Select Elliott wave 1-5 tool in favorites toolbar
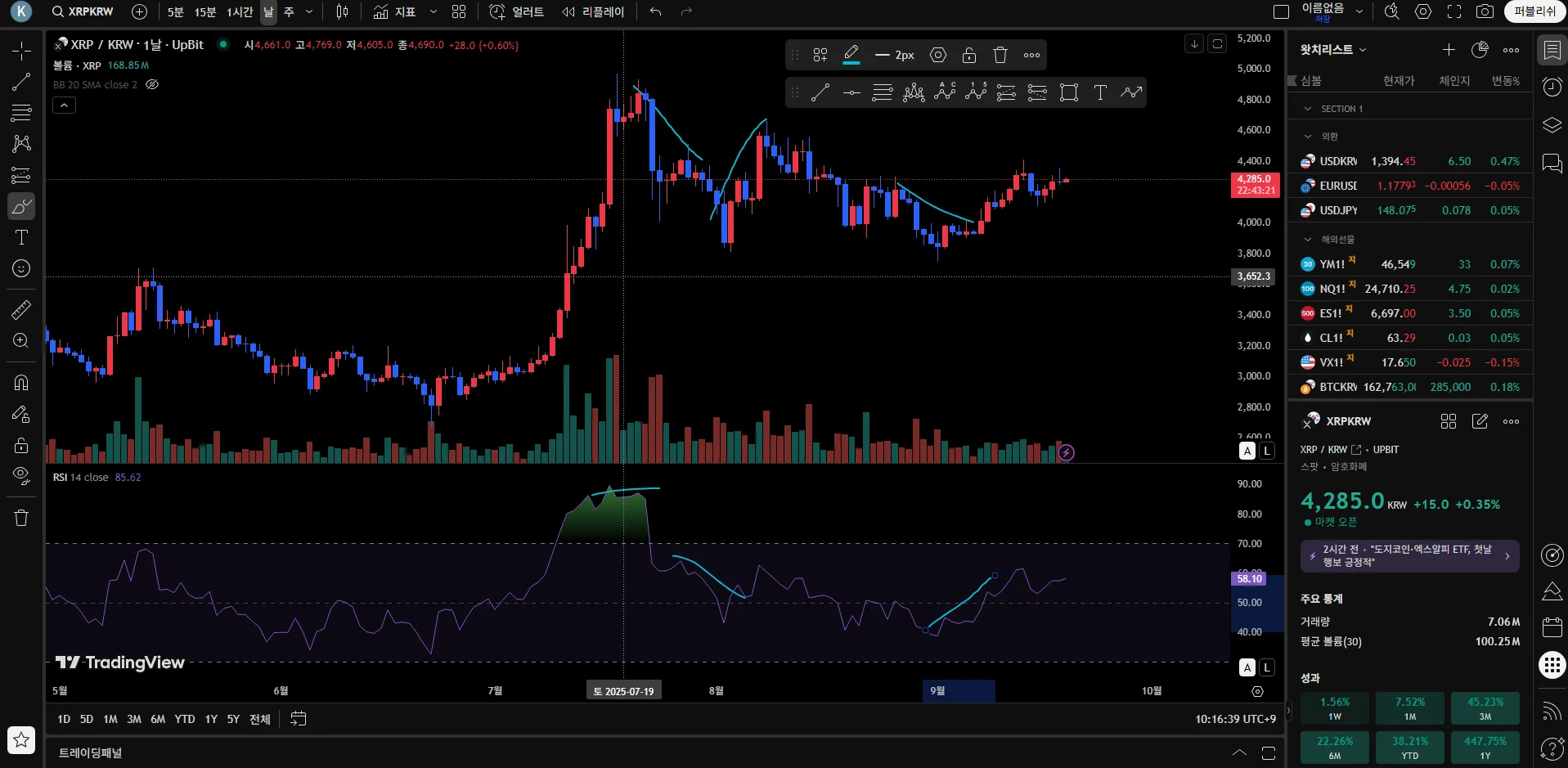 click(x=976, y=92)
